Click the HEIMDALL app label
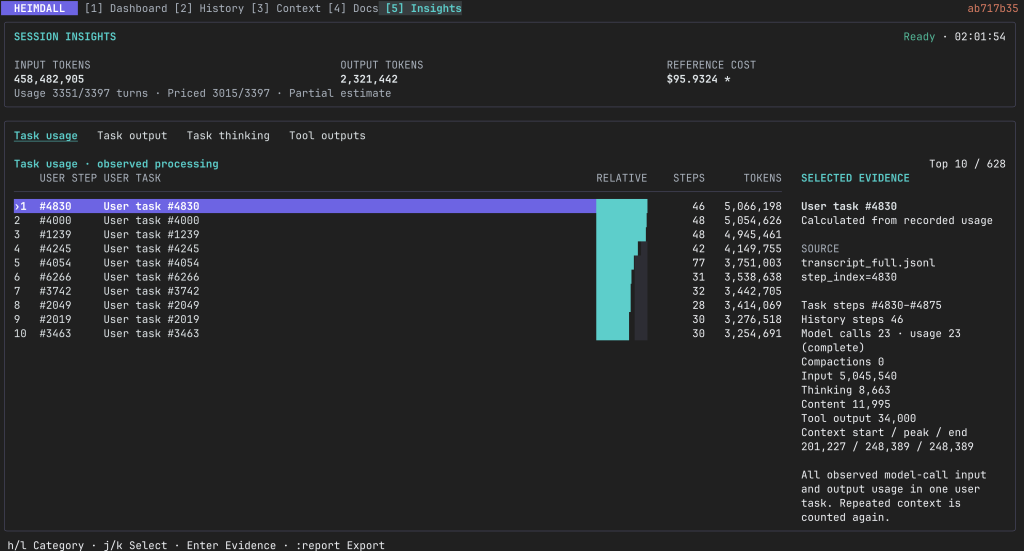This screenshot has height=551, width=1024. [x=39, y=8]
